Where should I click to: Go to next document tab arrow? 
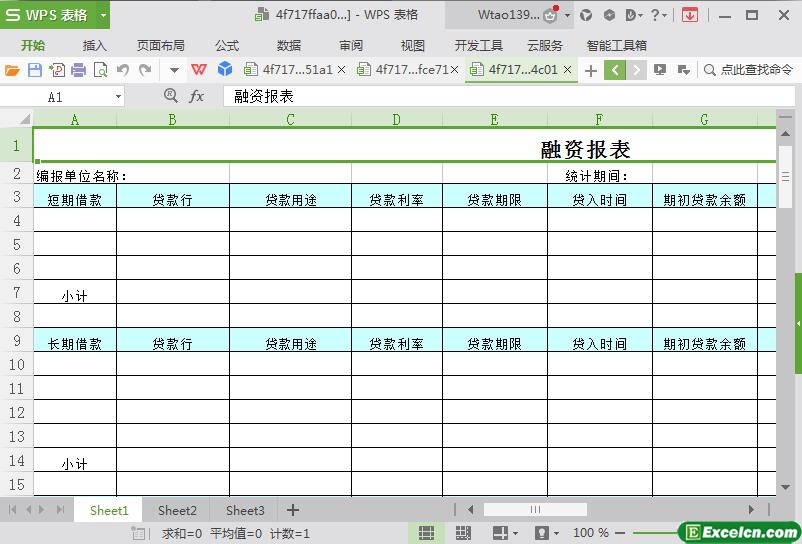coord(636,70)
